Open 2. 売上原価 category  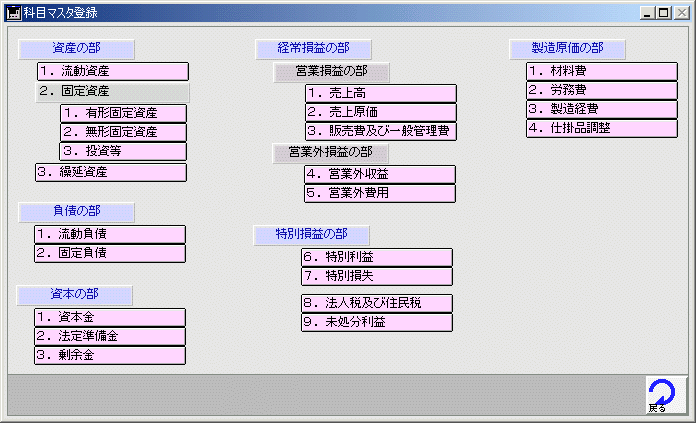click(x=381, y=112)
